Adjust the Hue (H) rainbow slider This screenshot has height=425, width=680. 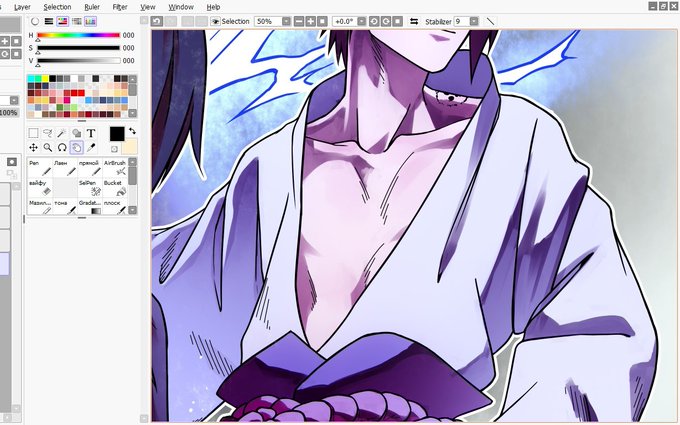(78, 35)
